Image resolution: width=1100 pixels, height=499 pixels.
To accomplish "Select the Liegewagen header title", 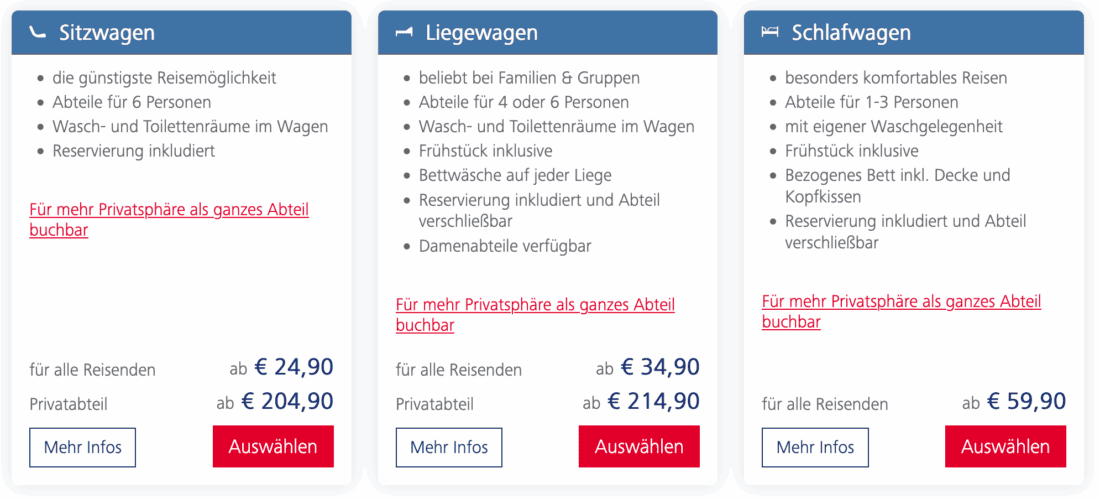I will 481,33.
